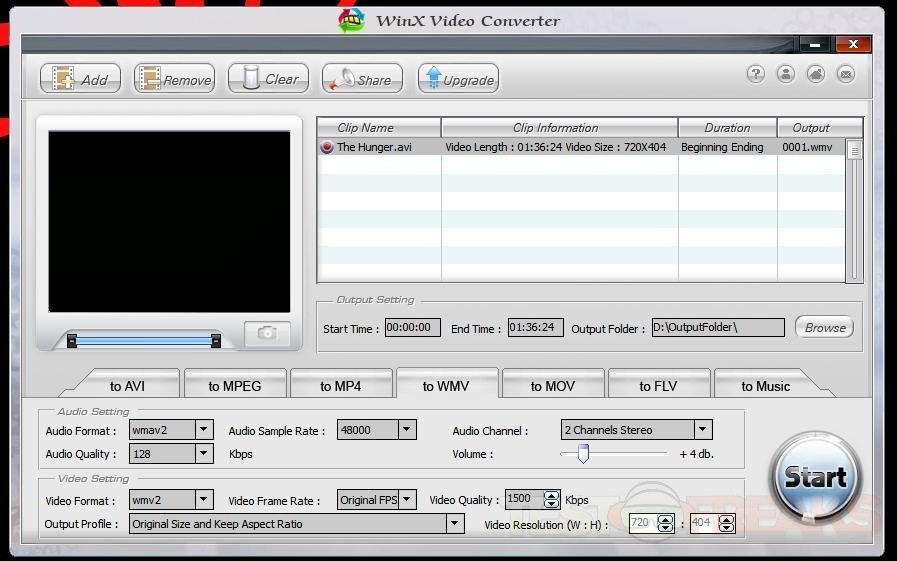Click the Add video button
Screen dimensions: 897x561
(x=80, y=78)
